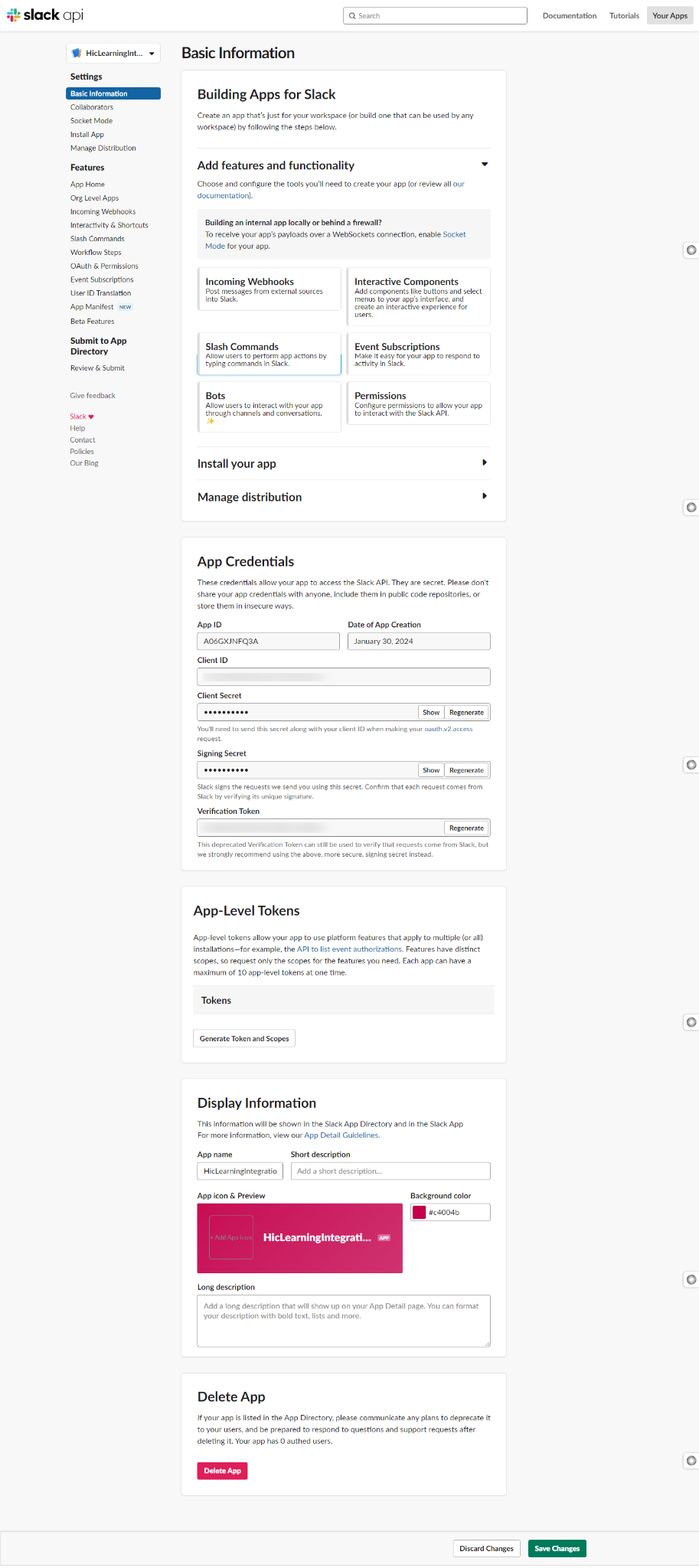Click Save Changes button
699x1568 pixels.
pos(557,1549)
